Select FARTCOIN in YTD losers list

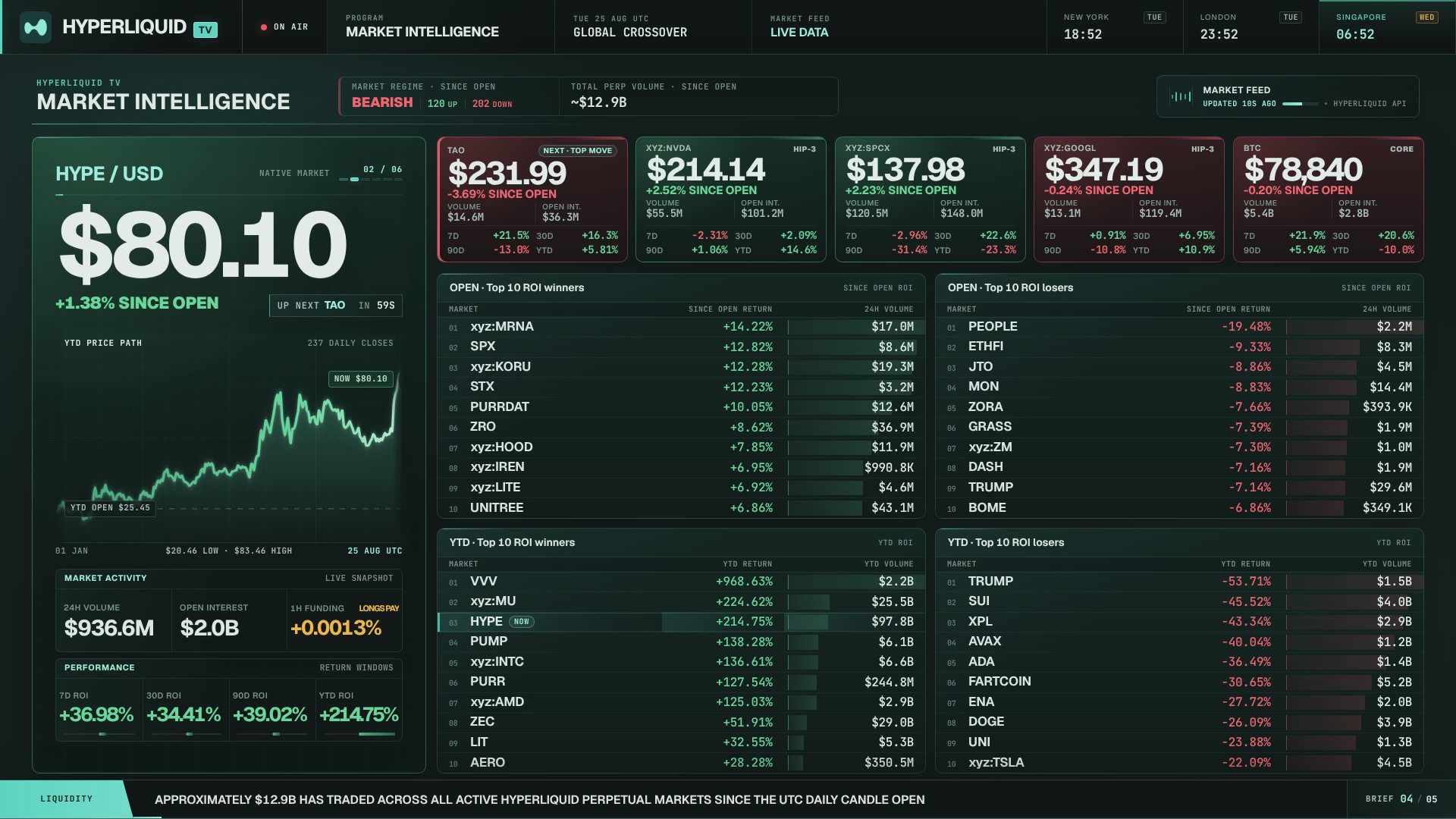(1179, 682)
